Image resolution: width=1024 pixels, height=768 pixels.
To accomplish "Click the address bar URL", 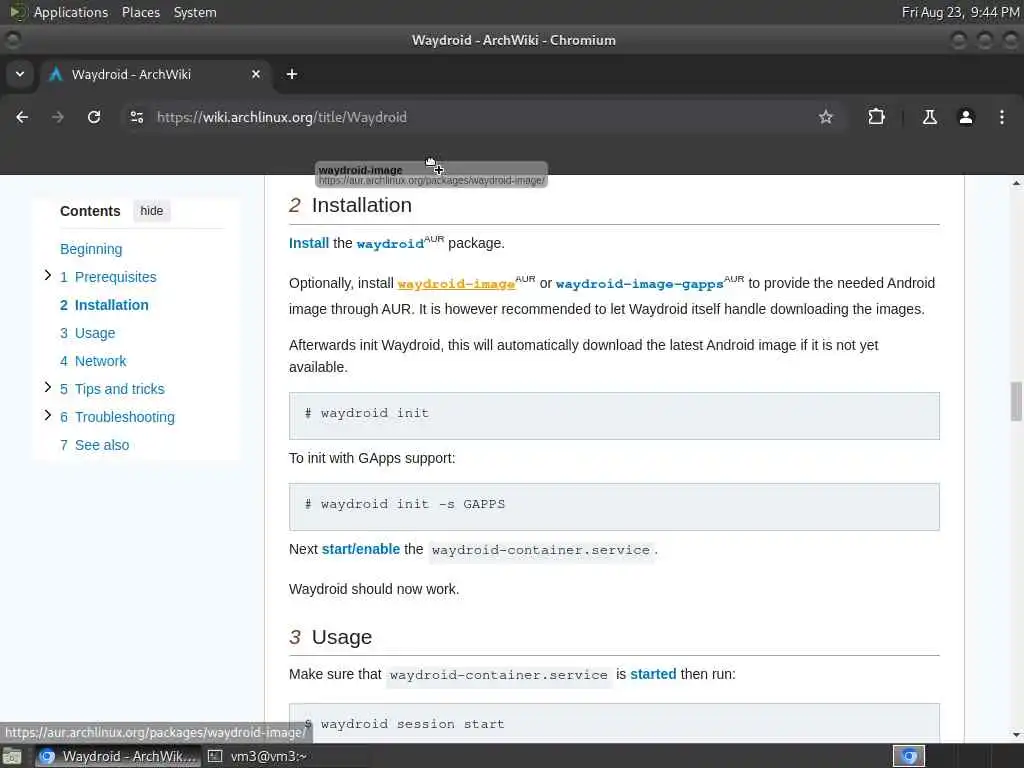I will pyautogui.click(x=281, y=117).
